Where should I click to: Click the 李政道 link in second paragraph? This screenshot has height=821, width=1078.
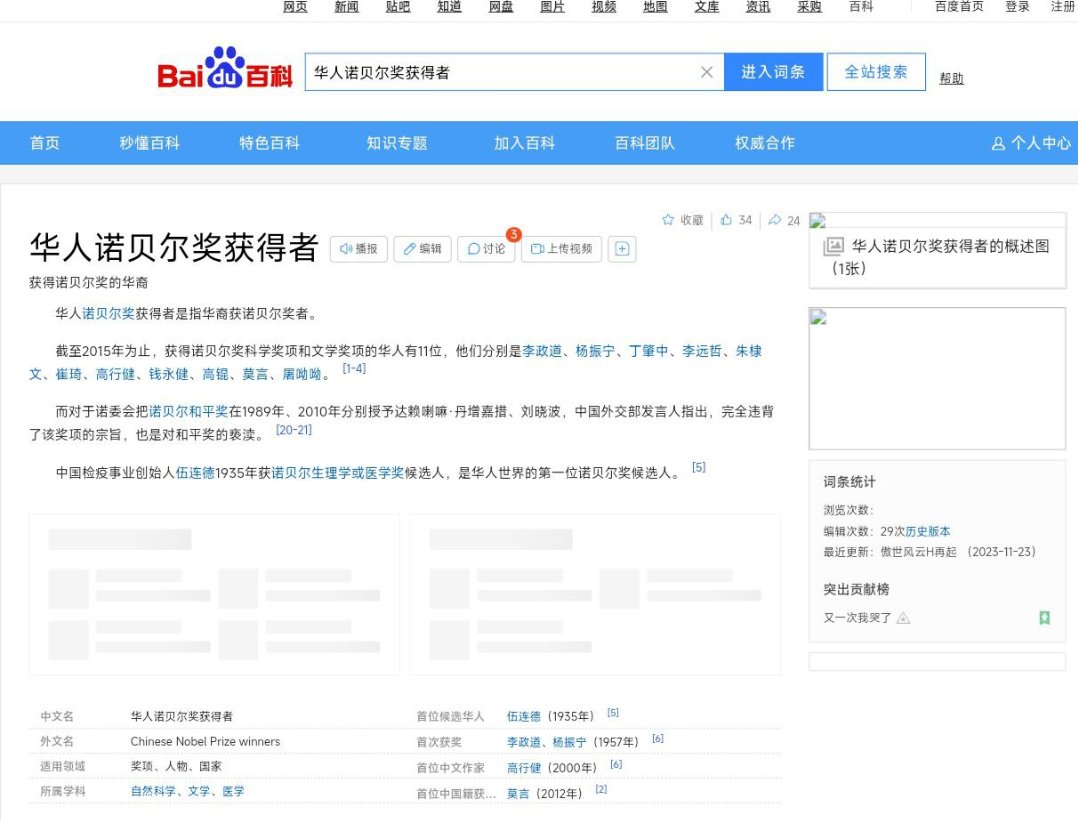542,351
